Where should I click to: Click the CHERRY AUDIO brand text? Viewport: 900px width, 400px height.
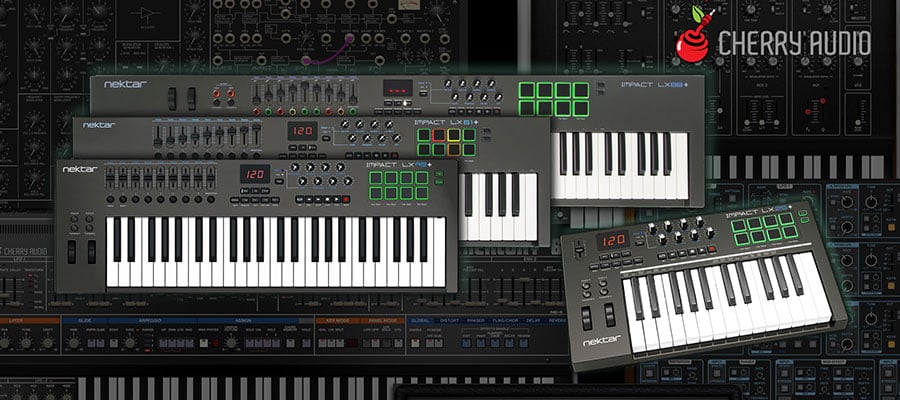point(794,44)
